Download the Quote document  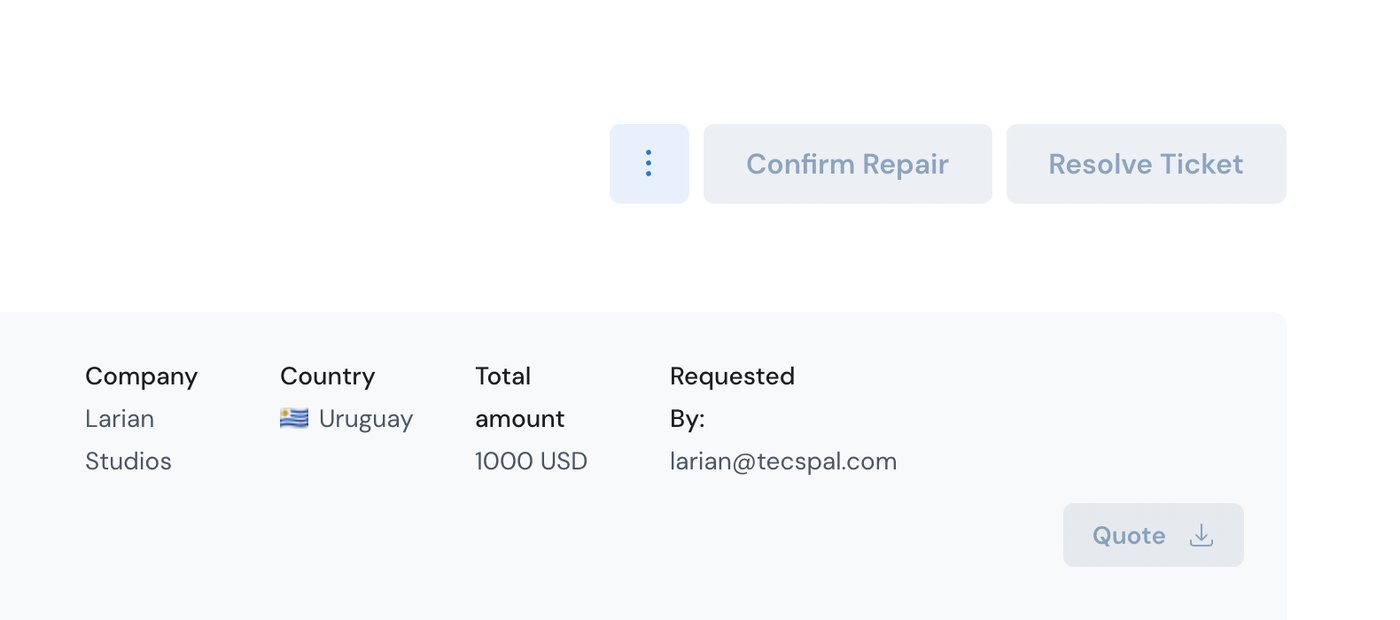coord(1153,535)
